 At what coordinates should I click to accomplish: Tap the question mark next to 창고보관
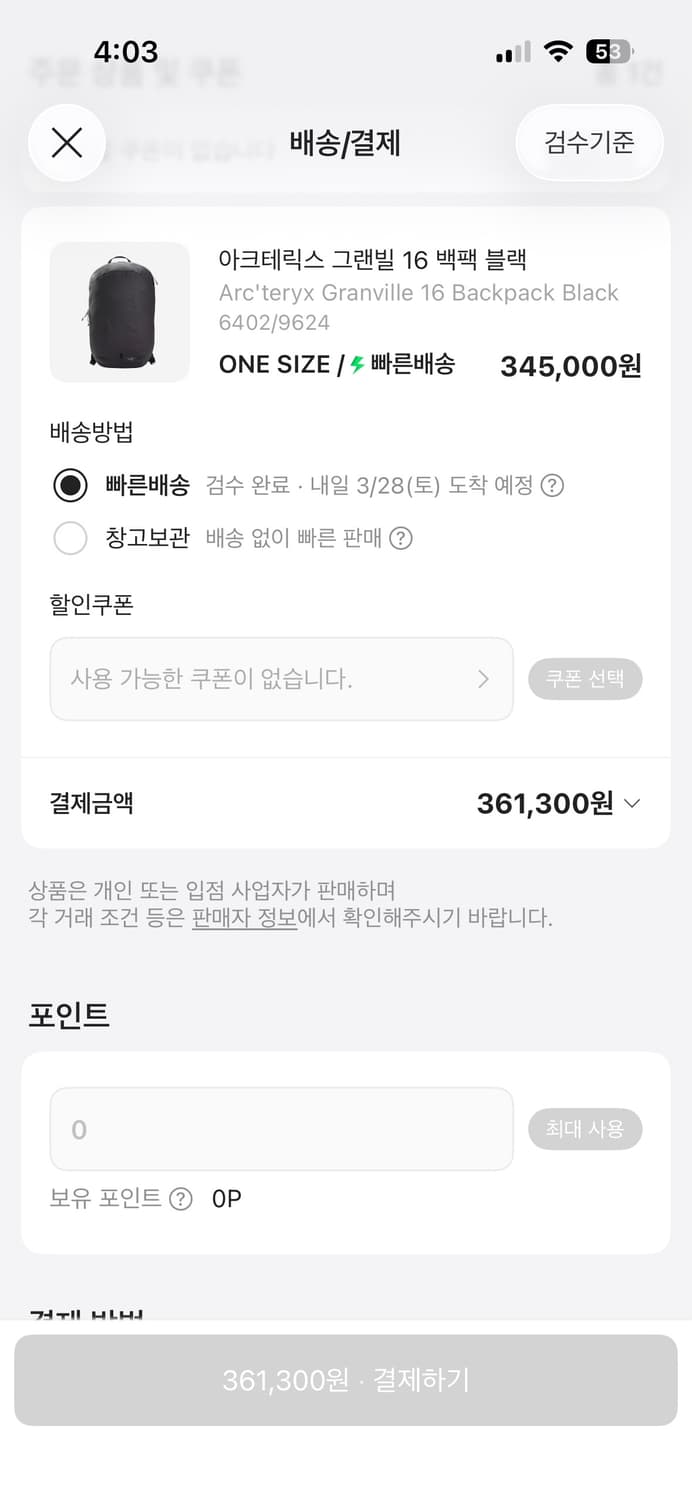(x=401, y=539)
